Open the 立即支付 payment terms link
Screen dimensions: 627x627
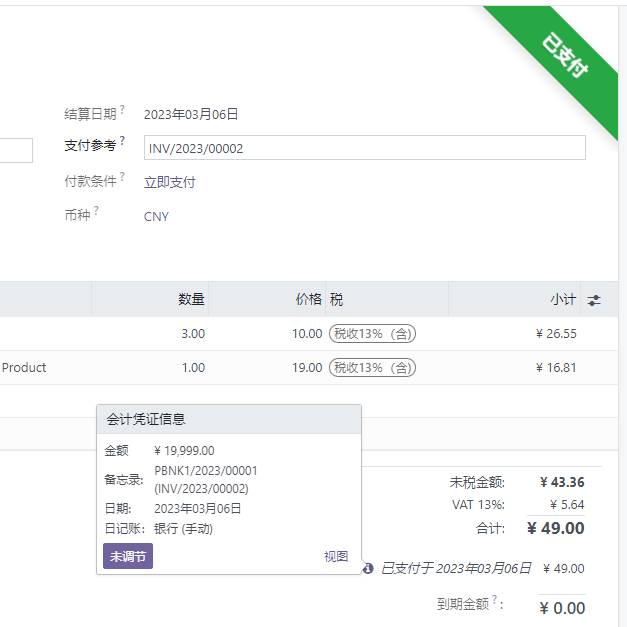pos(170,182)
